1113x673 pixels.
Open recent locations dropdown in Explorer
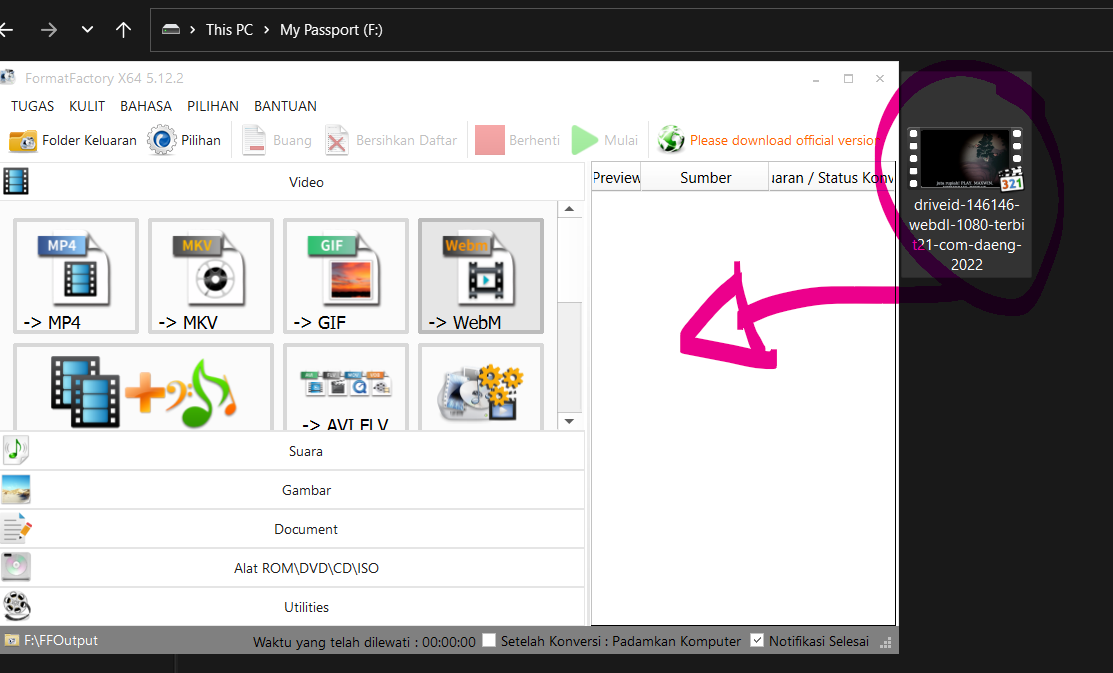[x=87, y=30]
